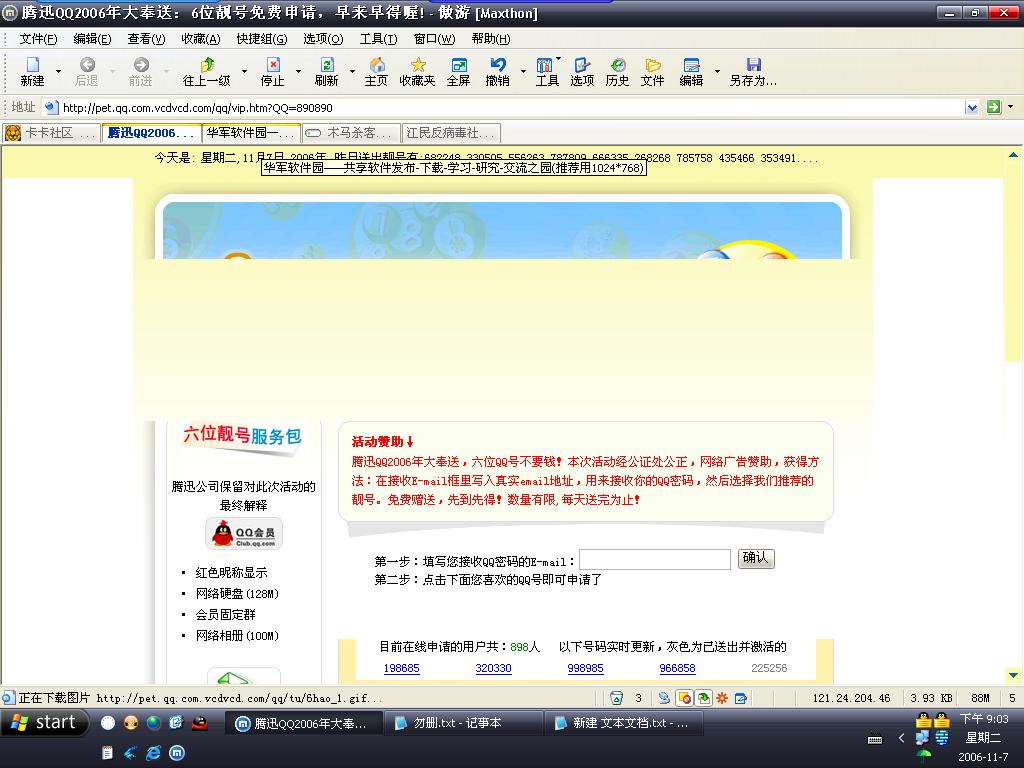Expand dropdown arrow next to 撤销 undo
The image size is (1024, 768).
click(x=521, y=72)
